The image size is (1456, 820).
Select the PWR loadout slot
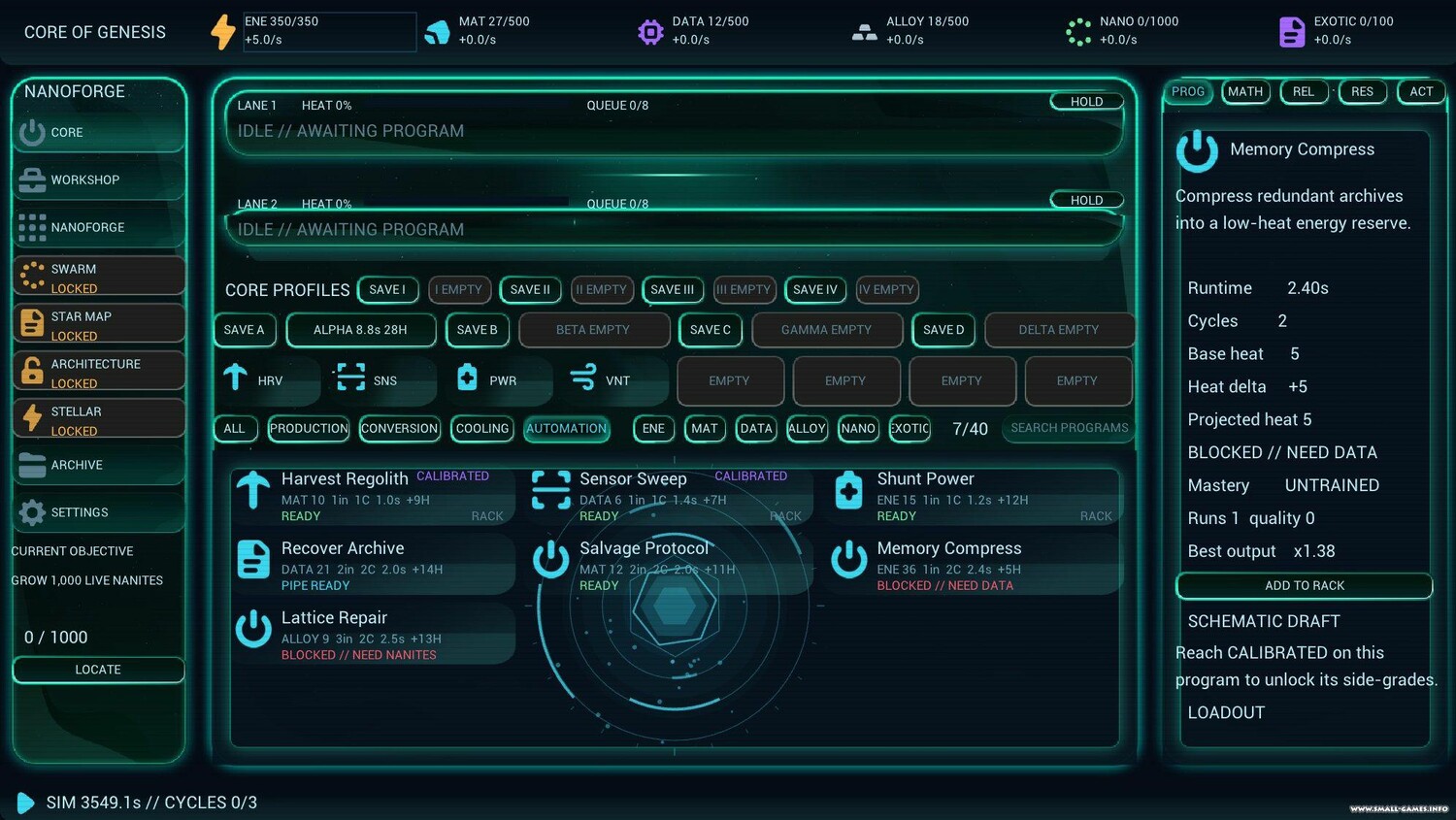(x=498, y=380)
